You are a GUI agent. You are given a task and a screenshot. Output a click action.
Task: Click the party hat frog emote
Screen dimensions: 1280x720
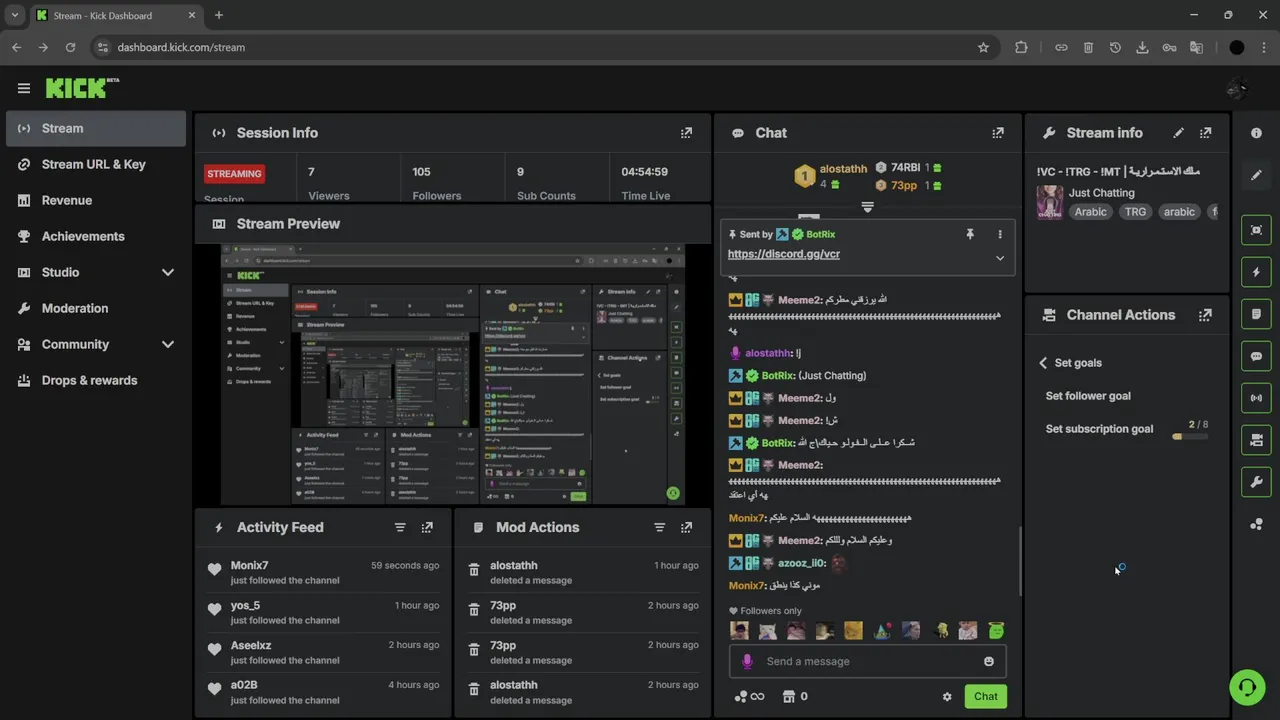pyautogui.click(x=882, y=631)
